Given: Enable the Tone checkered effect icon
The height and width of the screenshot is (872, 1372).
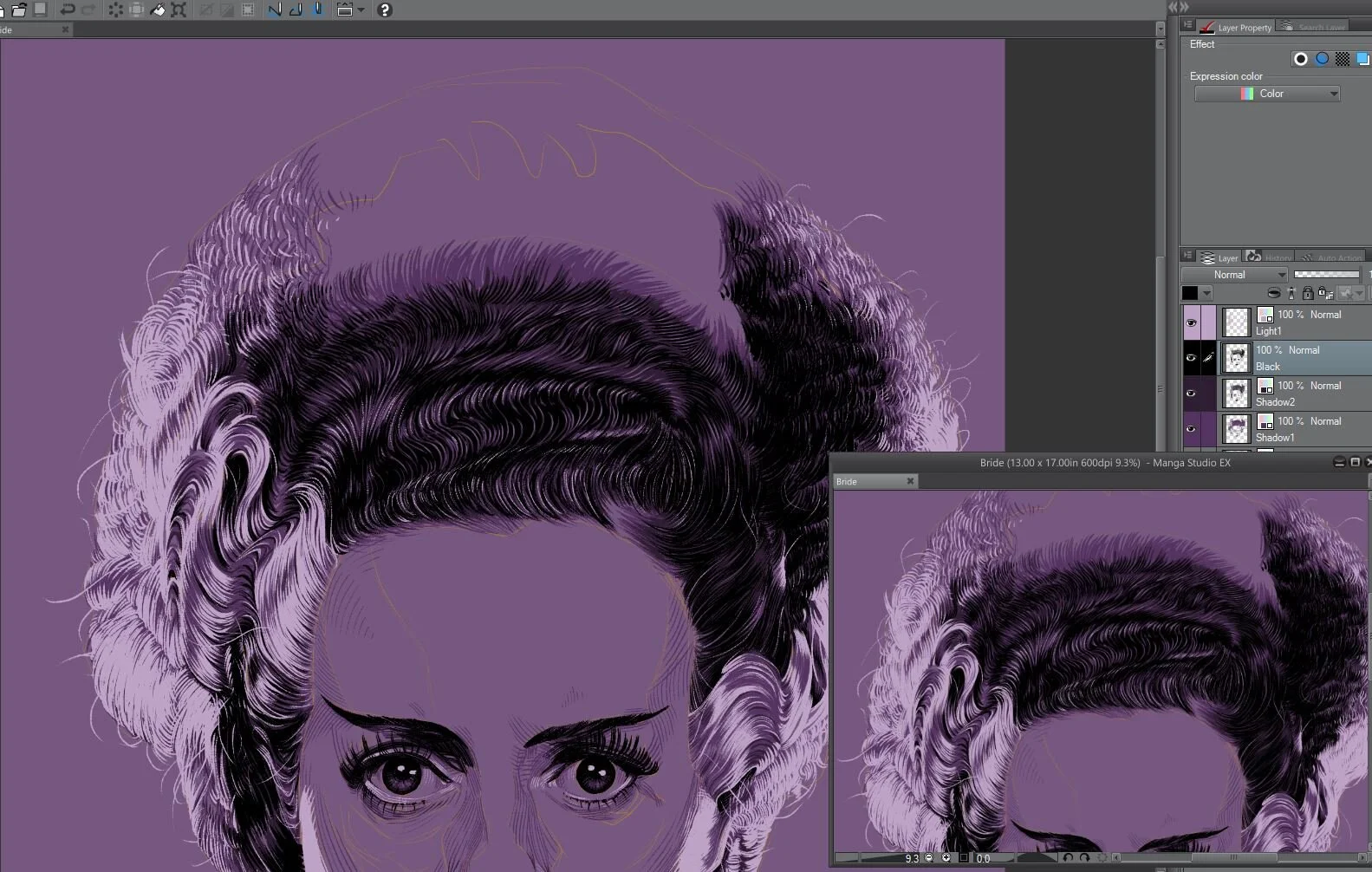Looking at the screenshot, I should (x=1343, y=59).
